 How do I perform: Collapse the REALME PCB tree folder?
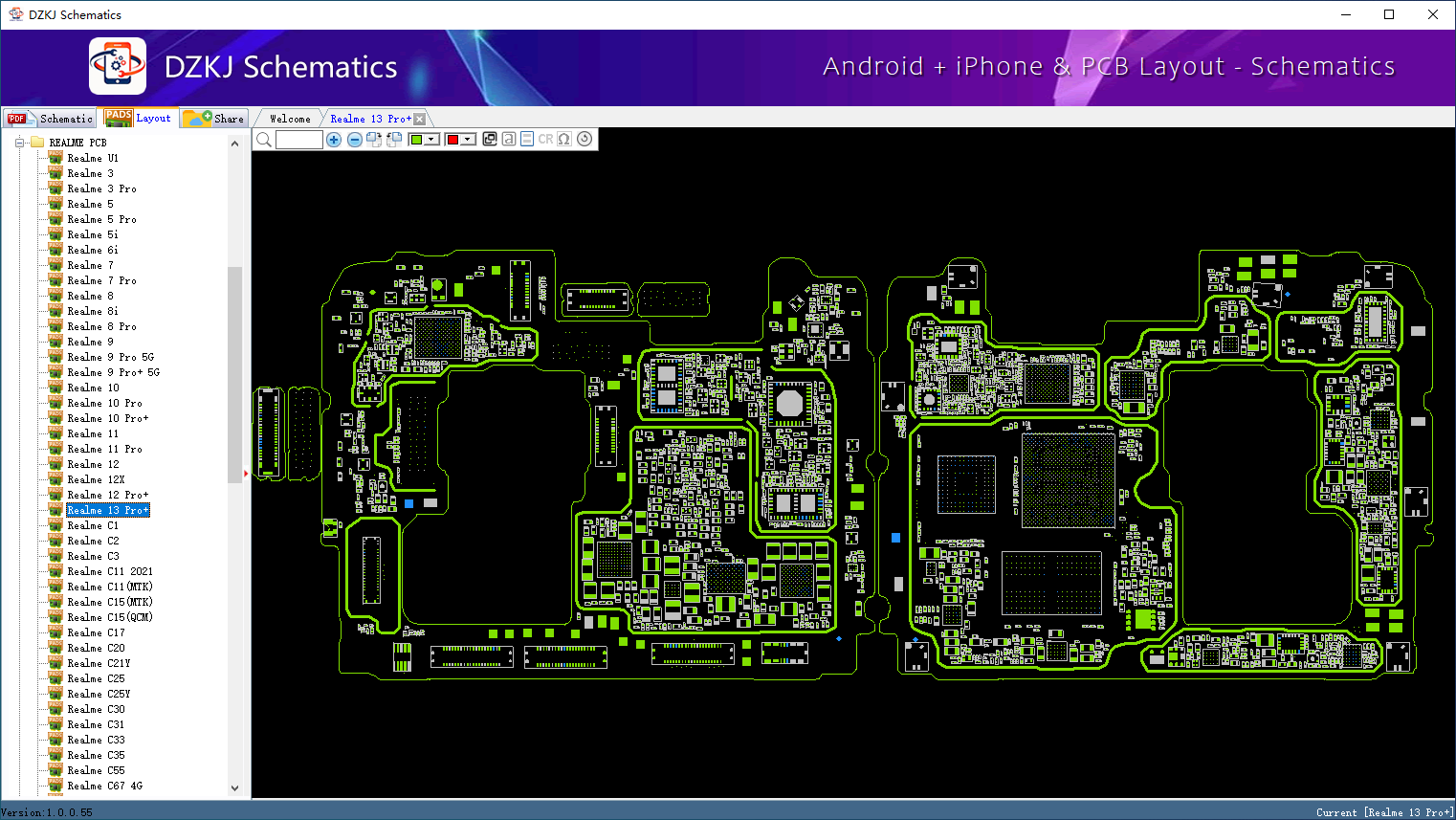(19, 143)
